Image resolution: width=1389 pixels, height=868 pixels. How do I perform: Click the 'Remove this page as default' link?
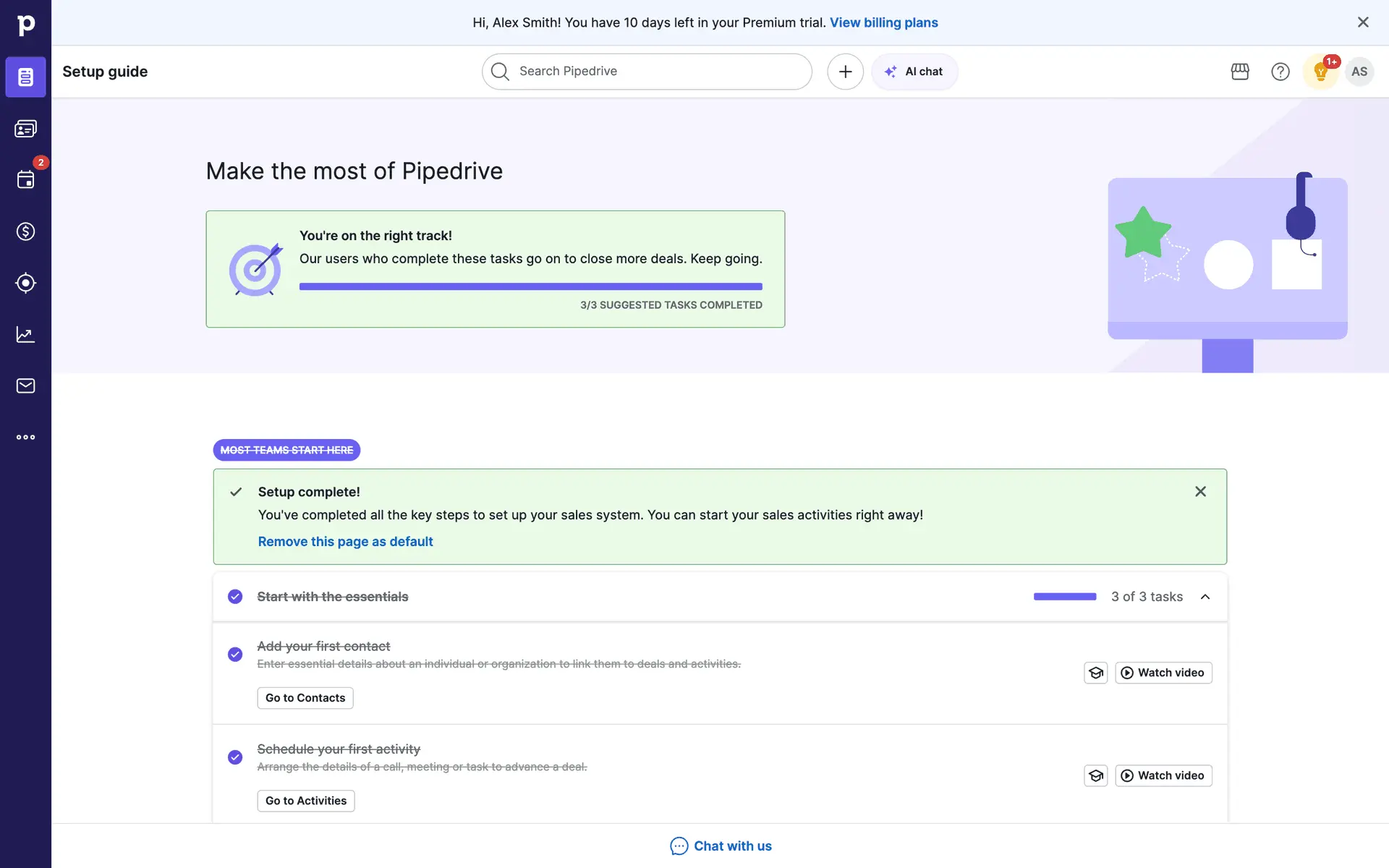[x=345, y=542]
